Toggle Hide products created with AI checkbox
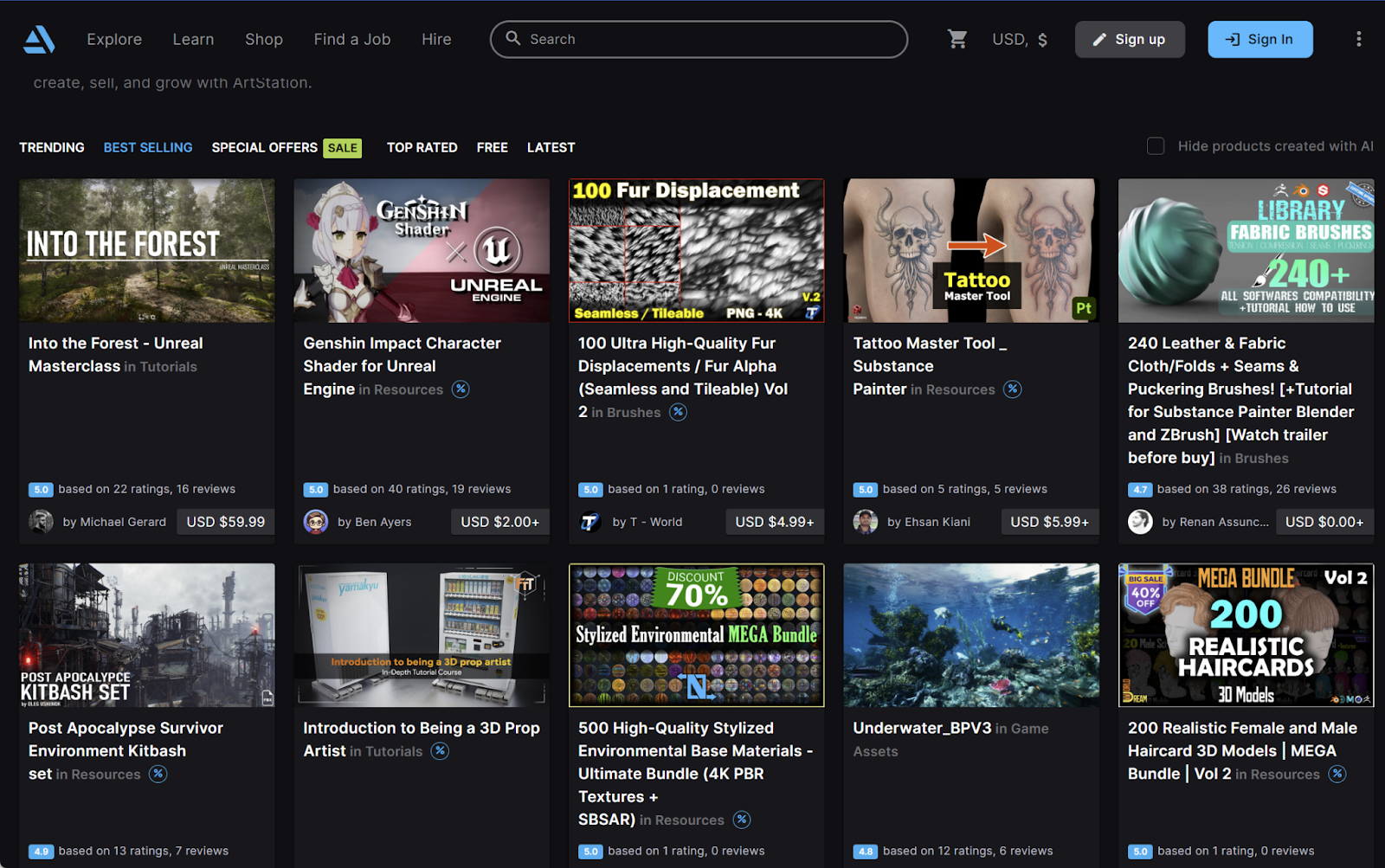1385x868 pixels. click(1156, 146)
